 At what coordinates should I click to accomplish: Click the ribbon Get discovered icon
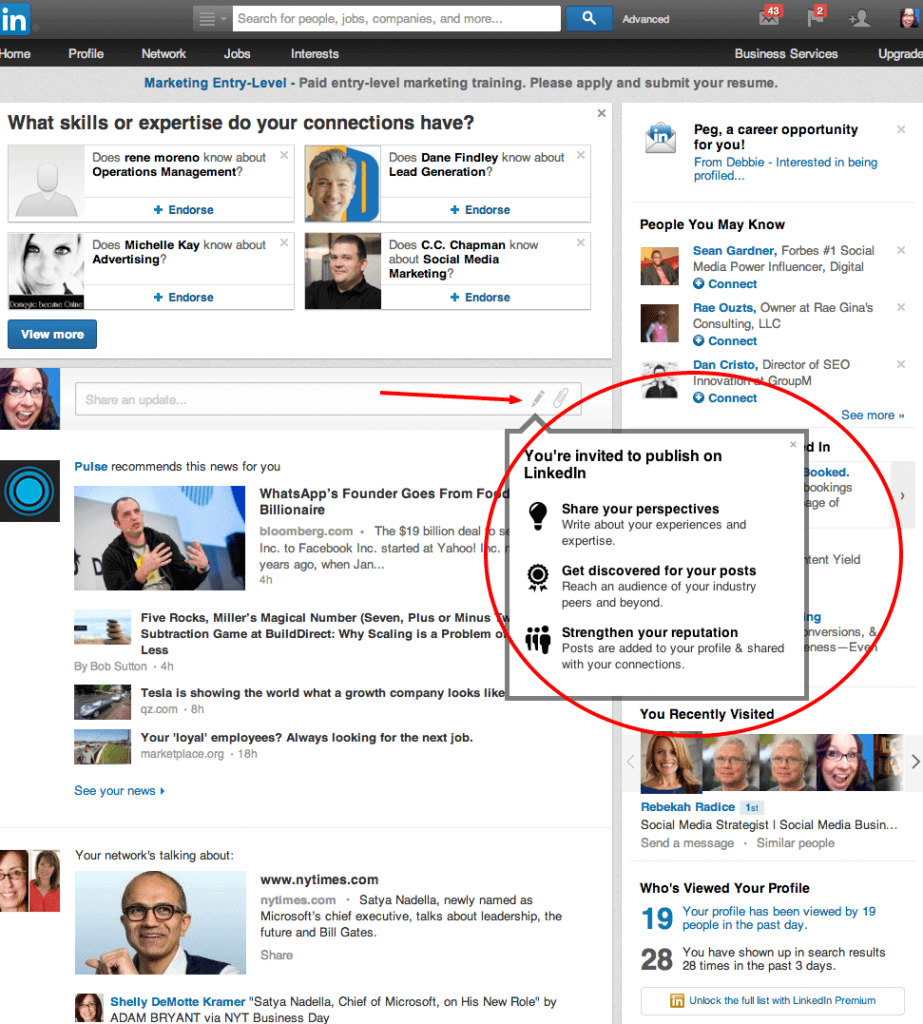click(538, 578)
